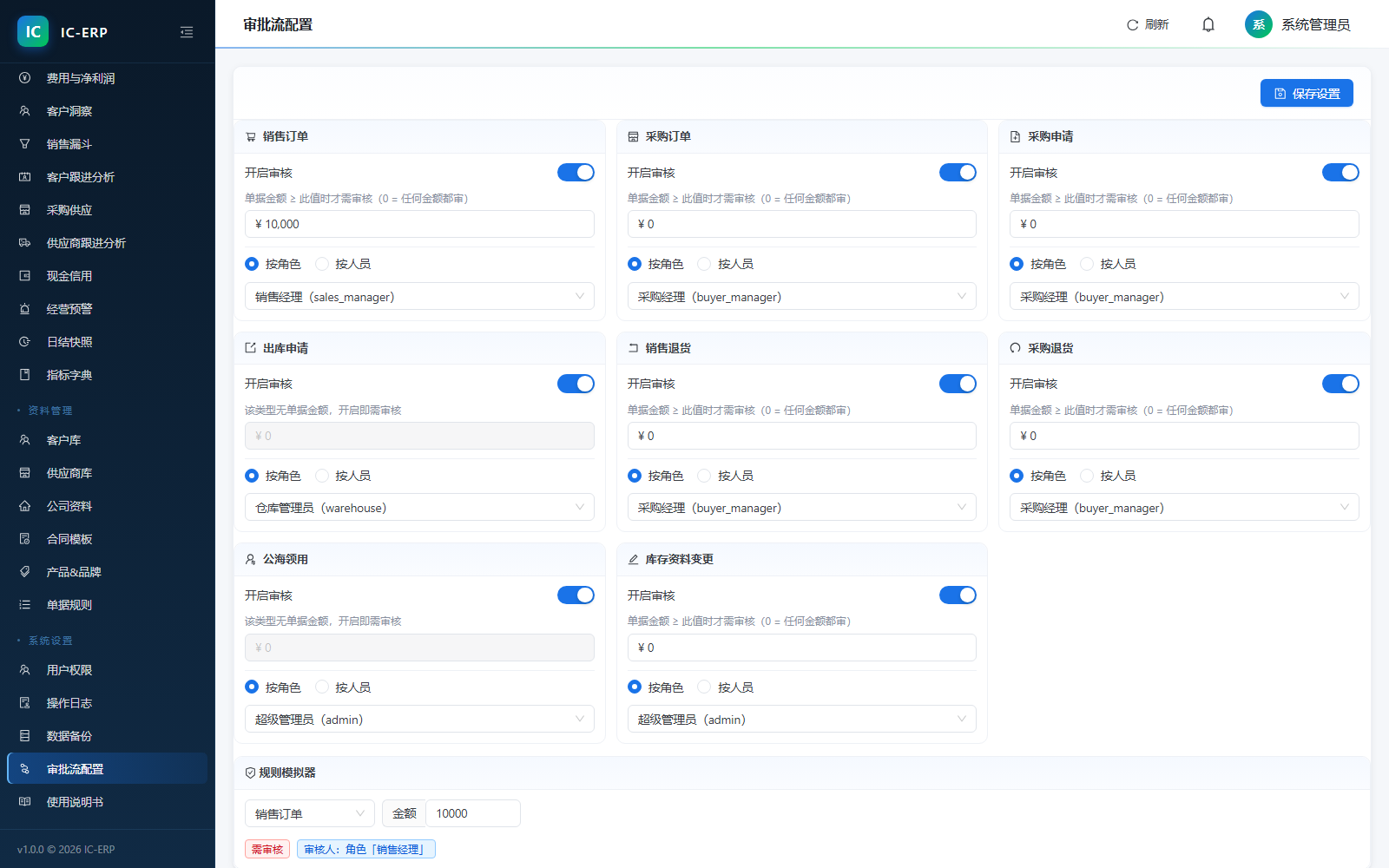This screenshot has width=1389, height=868.
Task: Click the 规则模拟器 shield icon
Action: point(250,773)
